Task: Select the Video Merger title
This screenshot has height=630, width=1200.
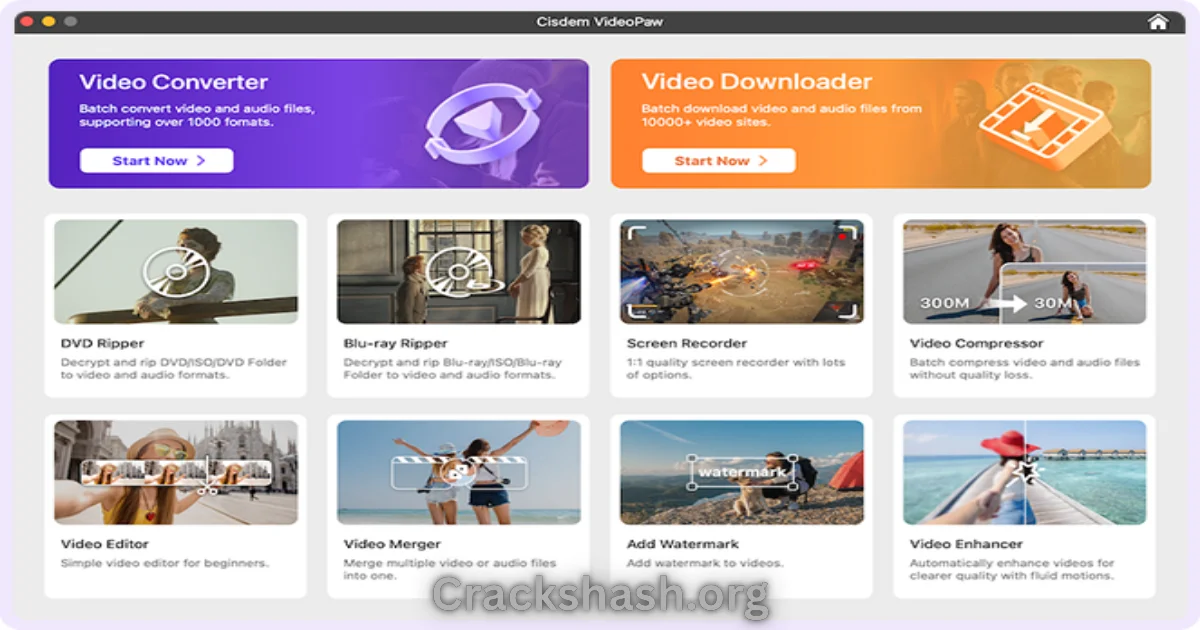Action: pos(392,544)
